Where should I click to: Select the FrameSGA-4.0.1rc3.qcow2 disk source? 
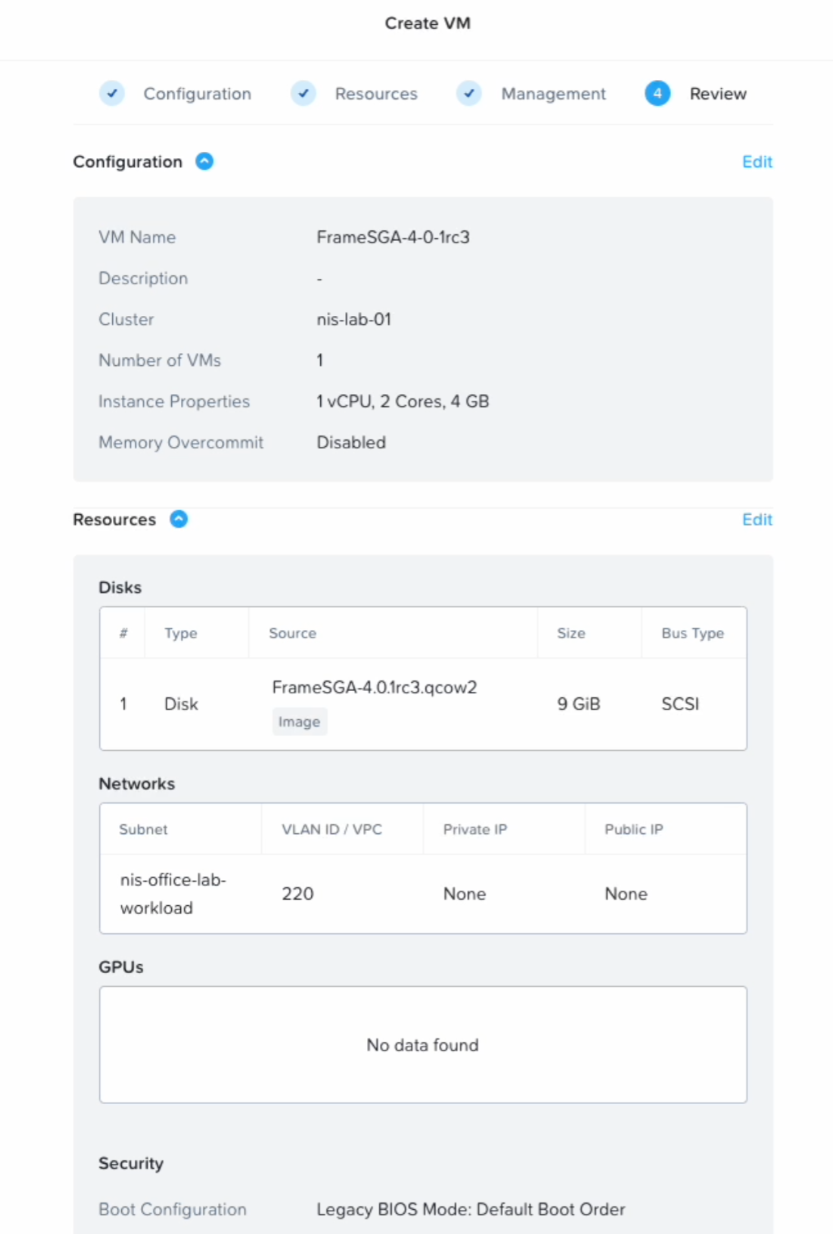(x=374, y=688)
